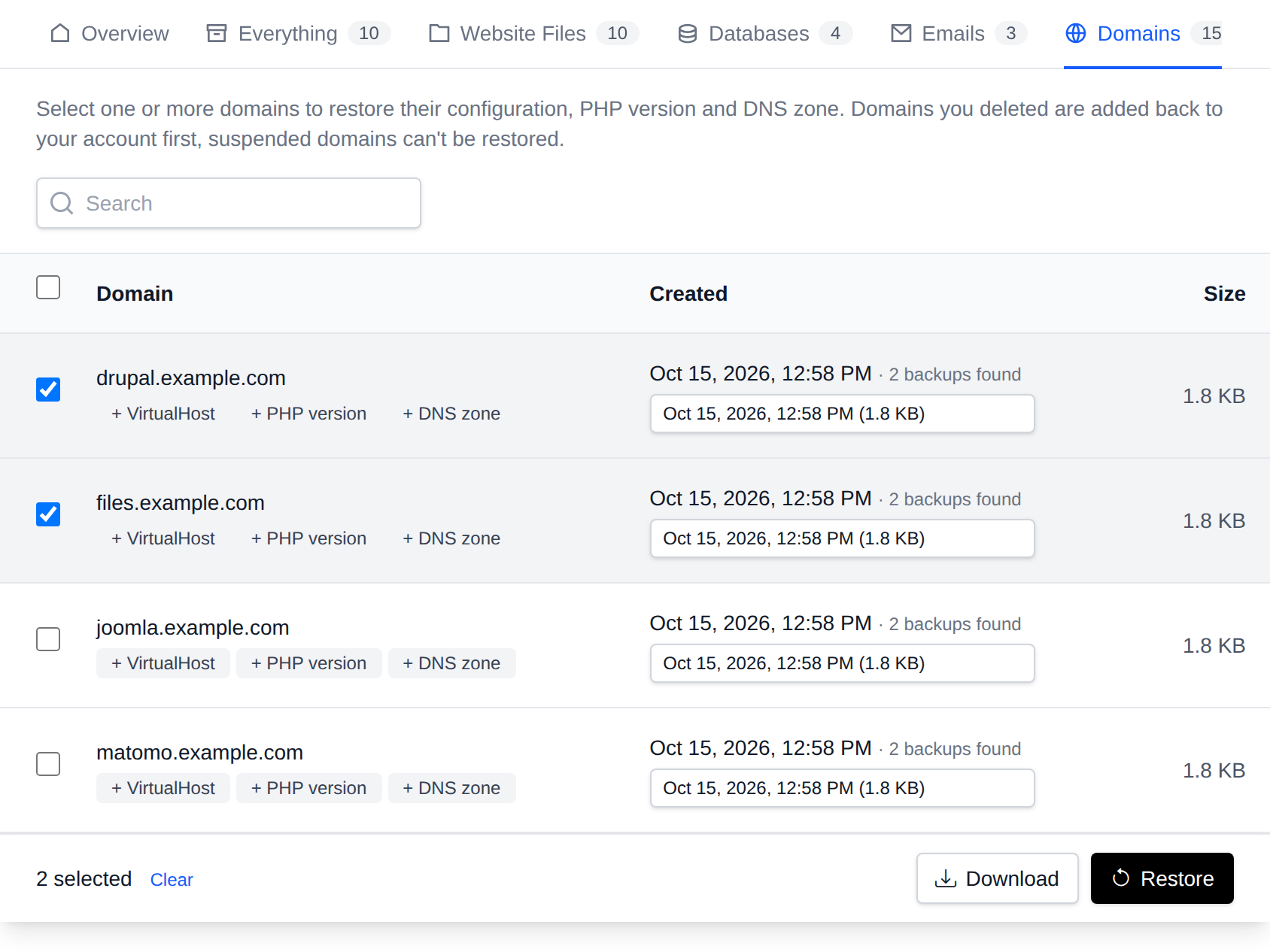The image size is (1270, 952).
Task: Click the Created column header
Action: click(688, 293)
